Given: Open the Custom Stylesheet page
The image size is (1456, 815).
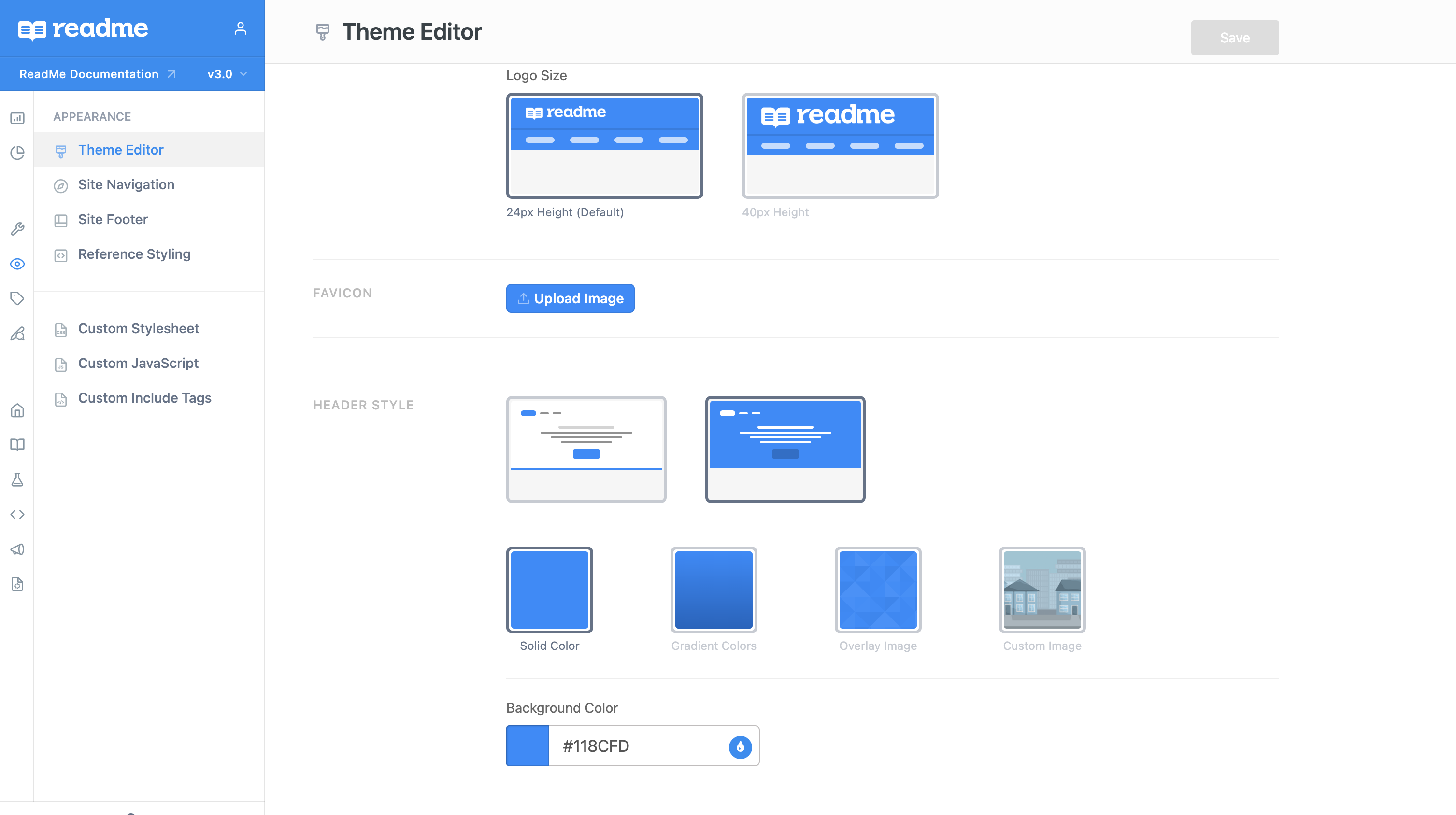Looking at the screenshot, I should (139, 329).
